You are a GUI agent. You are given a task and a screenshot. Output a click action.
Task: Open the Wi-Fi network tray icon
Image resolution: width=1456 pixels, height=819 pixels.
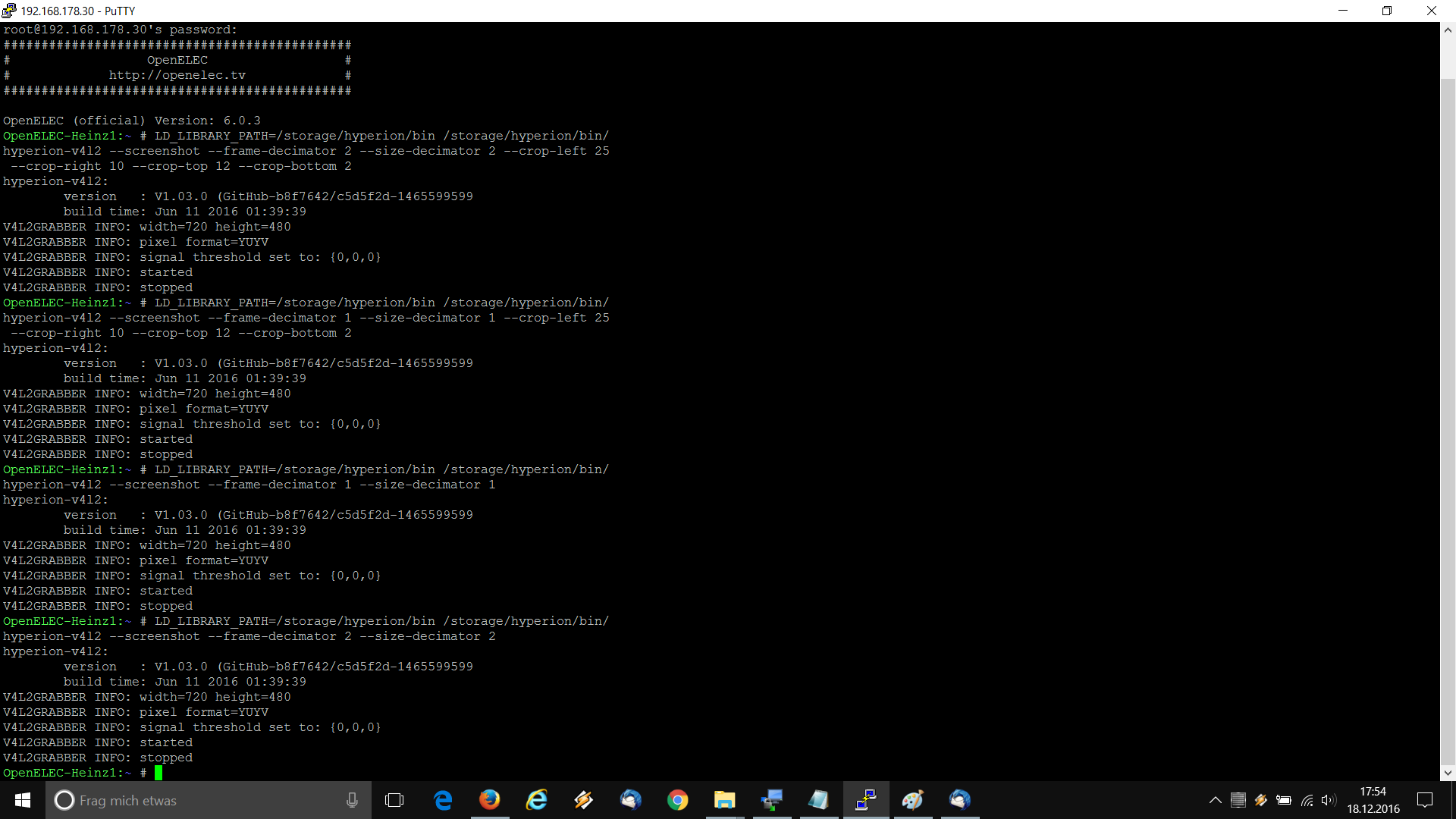[1307, 800]
